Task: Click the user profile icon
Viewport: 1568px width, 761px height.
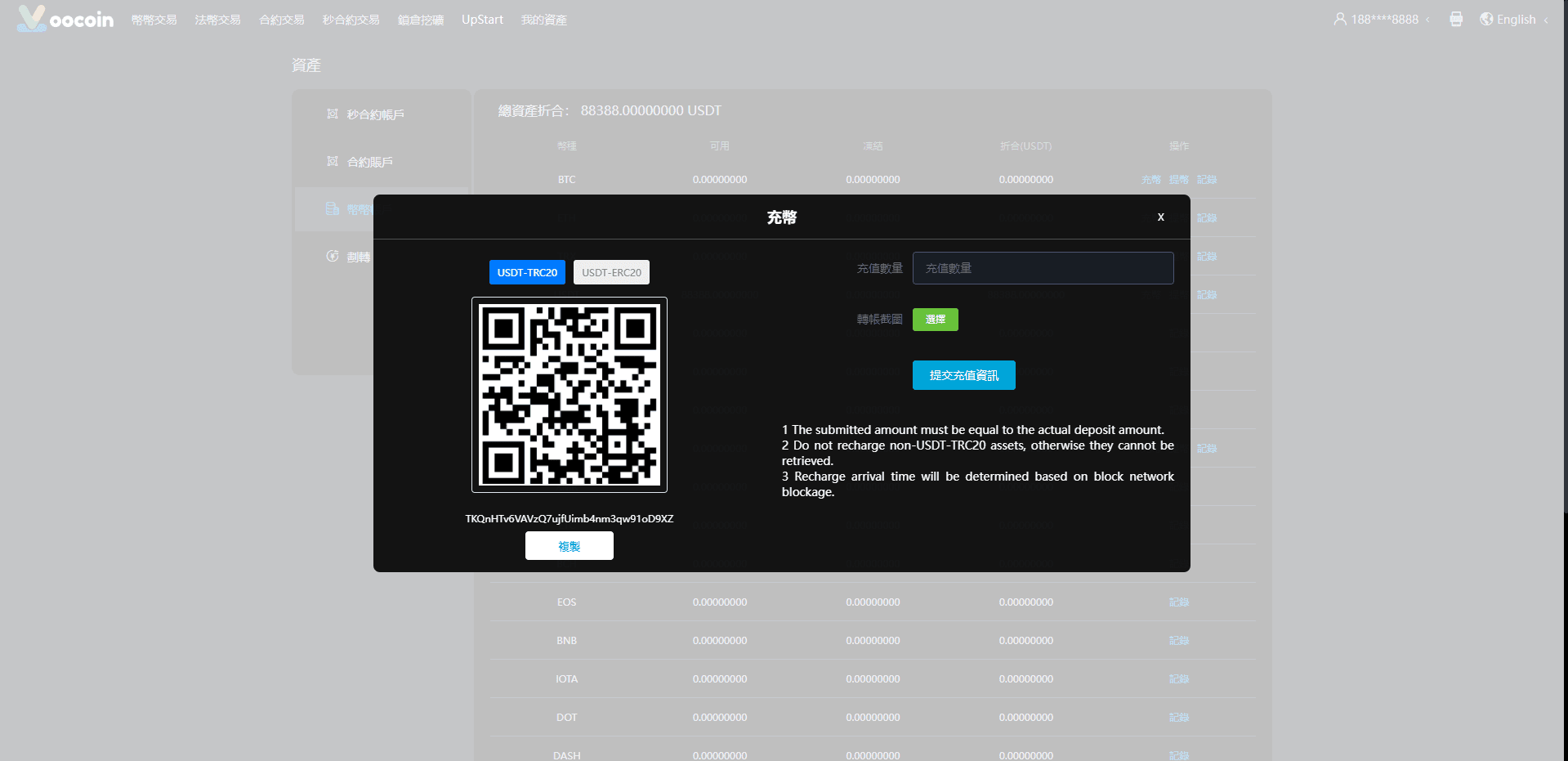Action: (x=1340, y=19)
